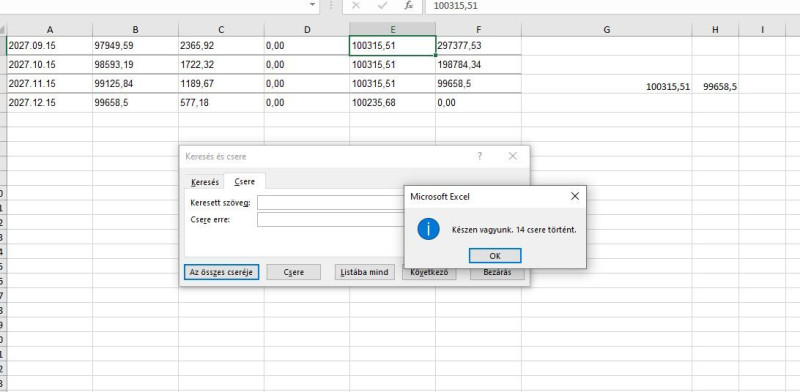Select the column H header
This screenshot has width=800, height=392.
(x=715, y=30)
